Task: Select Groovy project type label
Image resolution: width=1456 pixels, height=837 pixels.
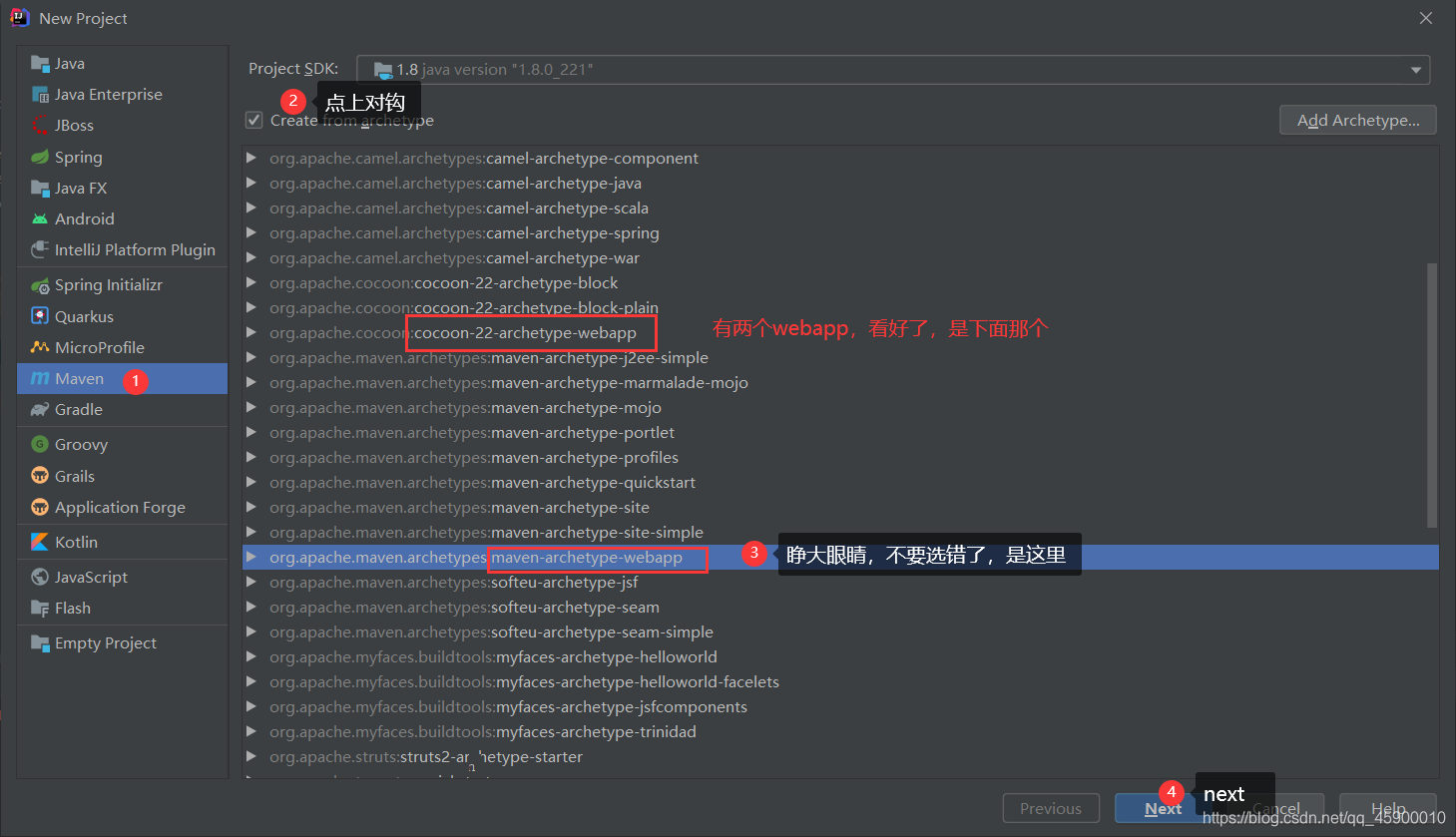Action: point(81,445)
